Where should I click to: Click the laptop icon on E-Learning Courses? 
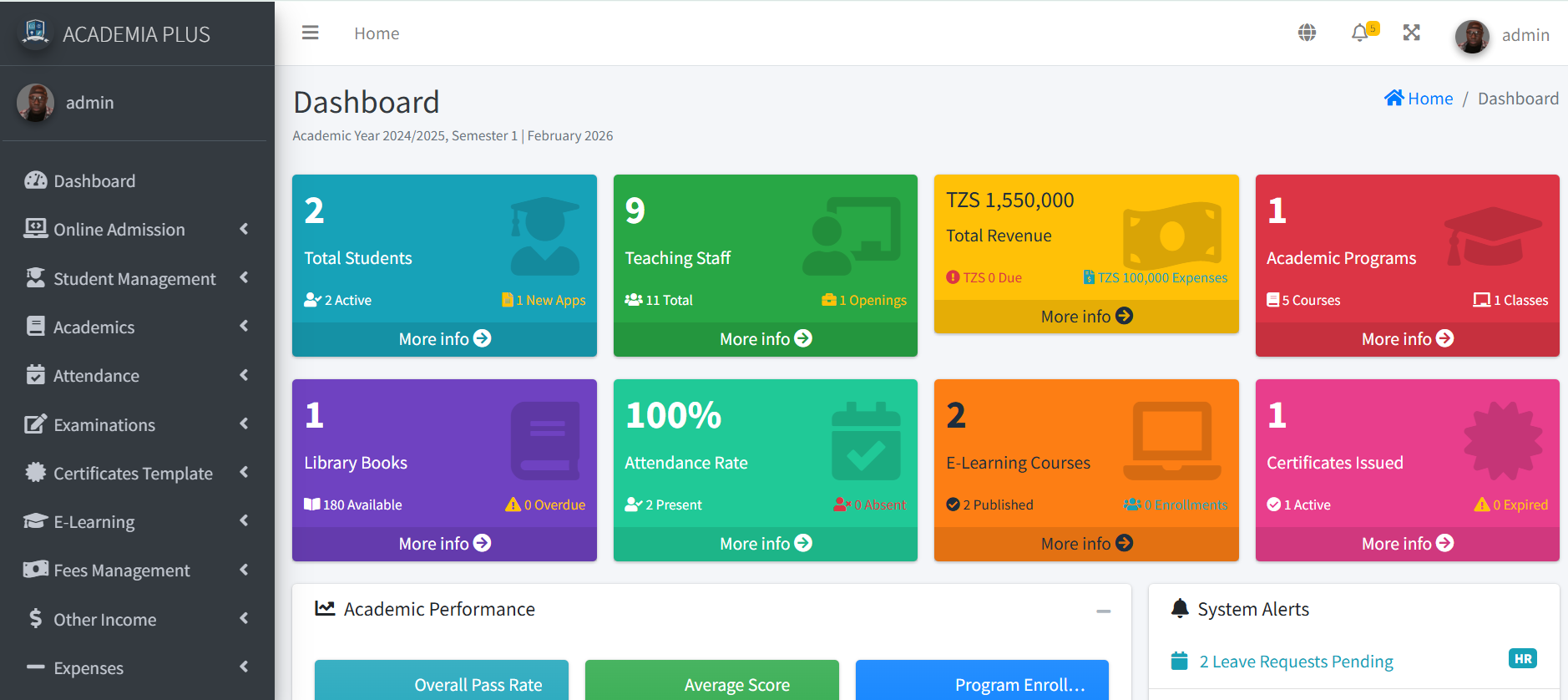coord(1172,441)
